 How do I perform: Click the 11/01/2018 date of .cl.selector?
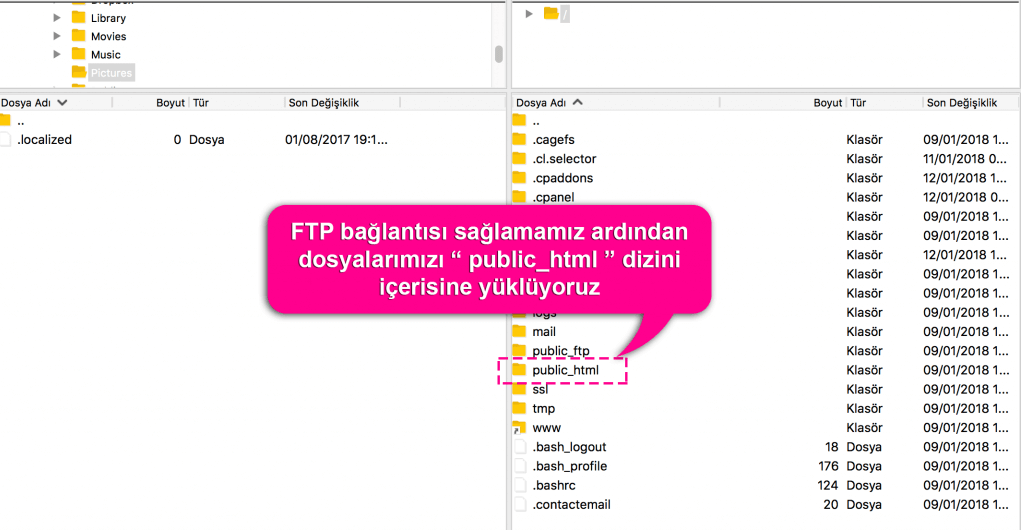tap(965, 159)
